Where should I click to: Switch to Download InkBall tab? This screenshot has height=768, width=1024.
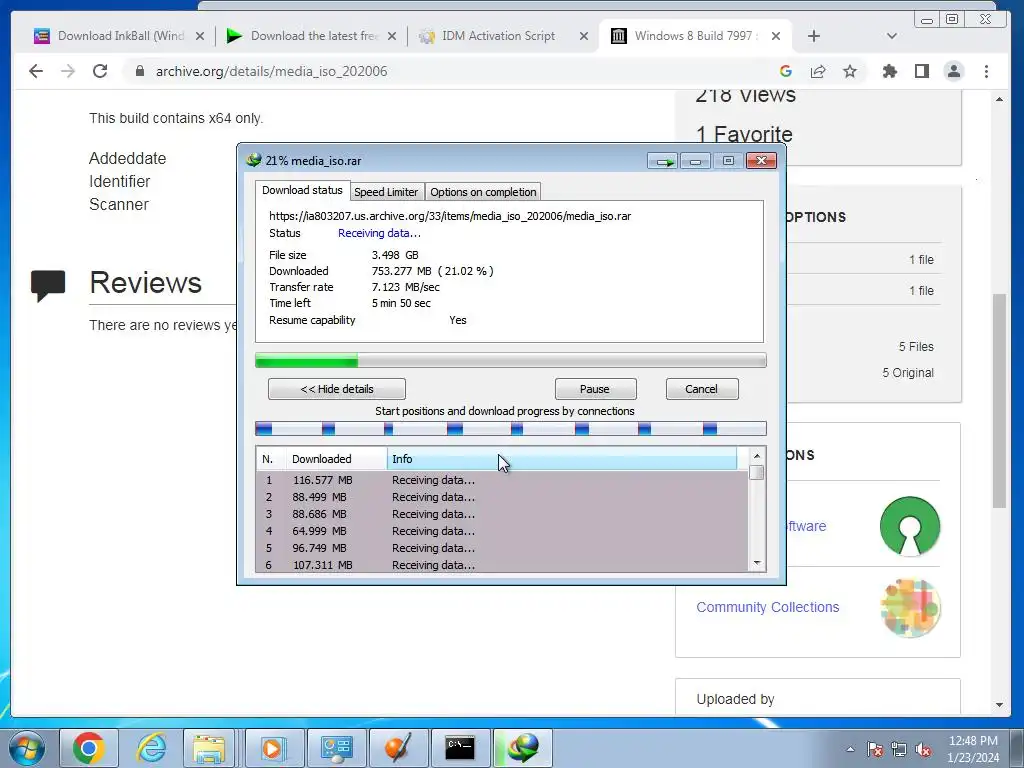119,36
